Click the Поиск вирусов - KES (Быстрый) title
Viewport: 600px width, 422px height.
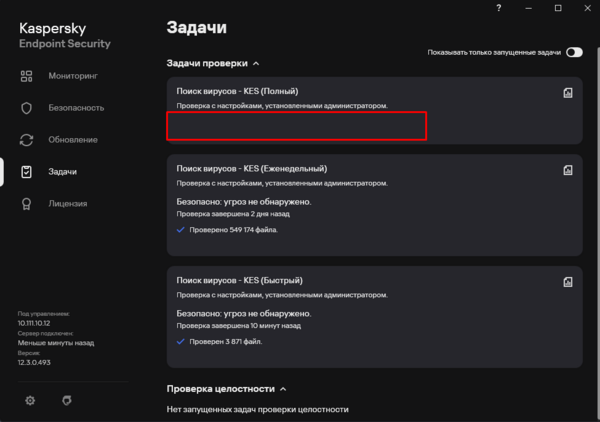pyautogui.click(x=239, y=280)
